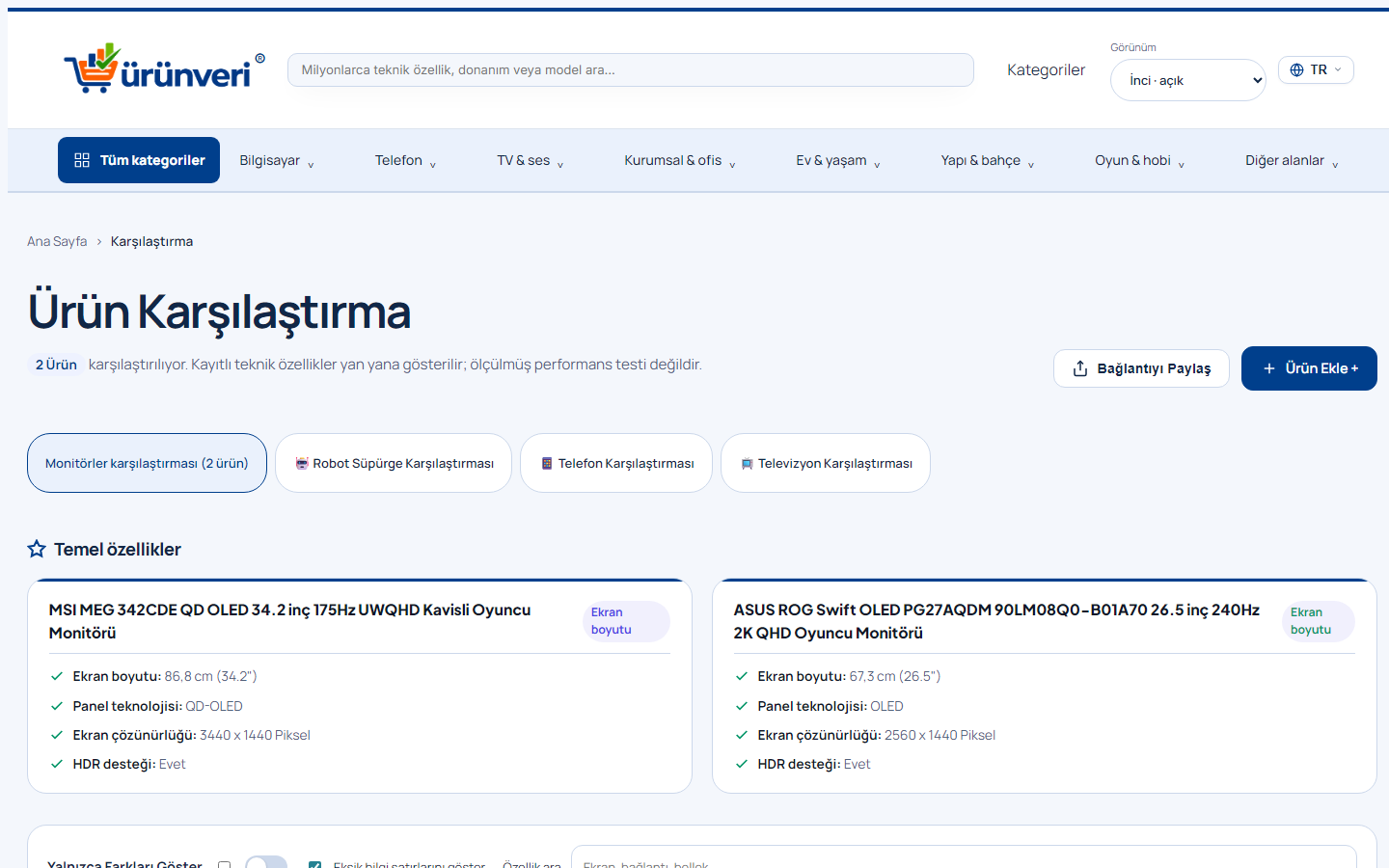This screenshot has width=1389, height=868.
Task: Open the Görünüm theme dropdown
Action: coord(1188,80)
